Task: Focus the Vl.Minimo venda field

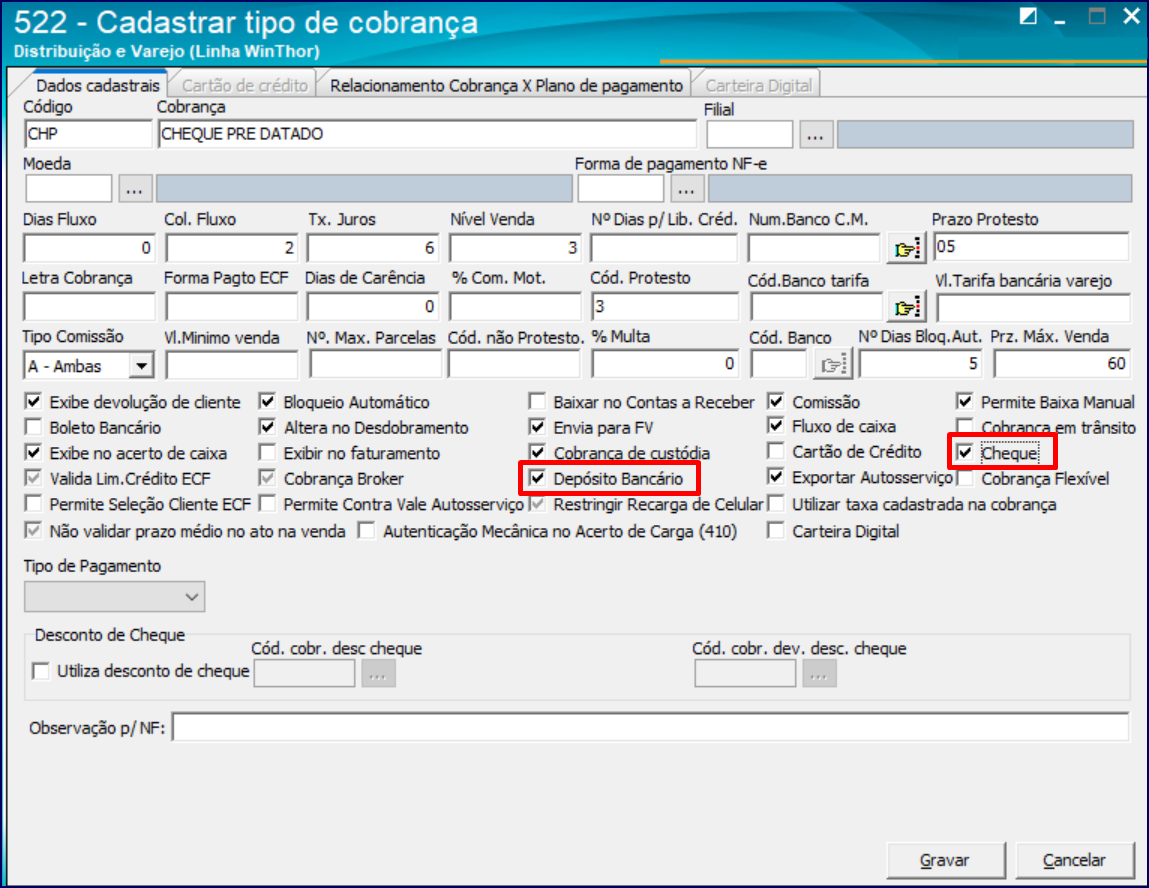Action: [x=232, y=365]
